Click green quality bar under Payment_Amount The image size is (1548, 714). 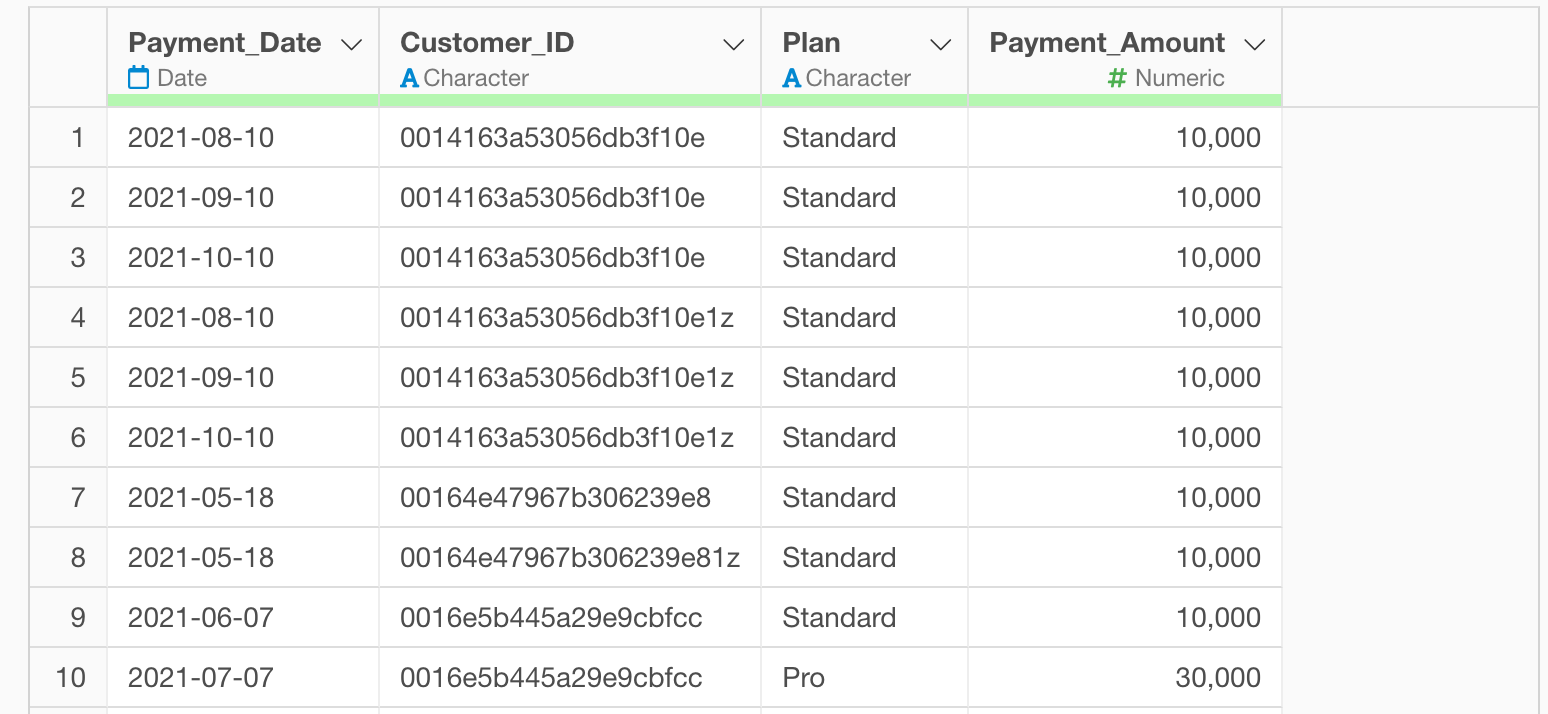pos(1124,100)
